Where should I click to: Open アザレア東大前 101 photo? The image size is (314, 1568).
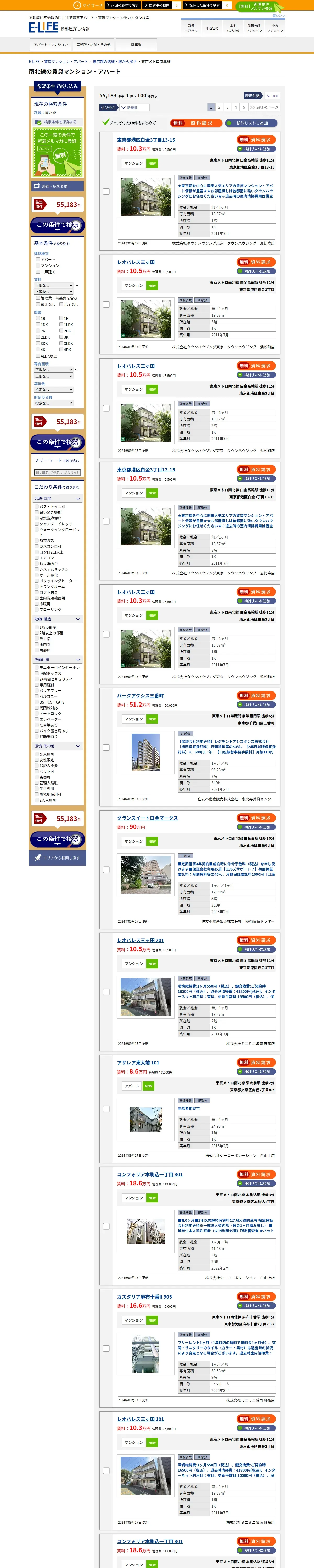coord(146,1119)
